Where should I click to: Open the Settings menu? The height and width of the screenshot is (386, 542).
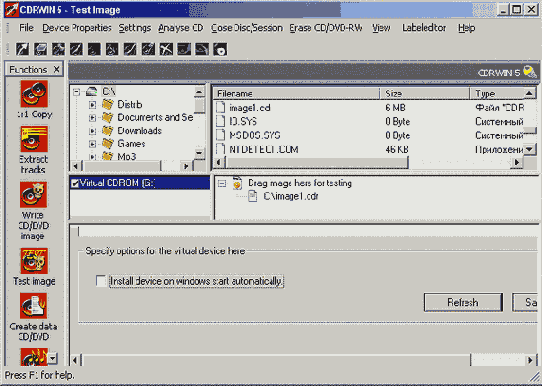(135, 28)
